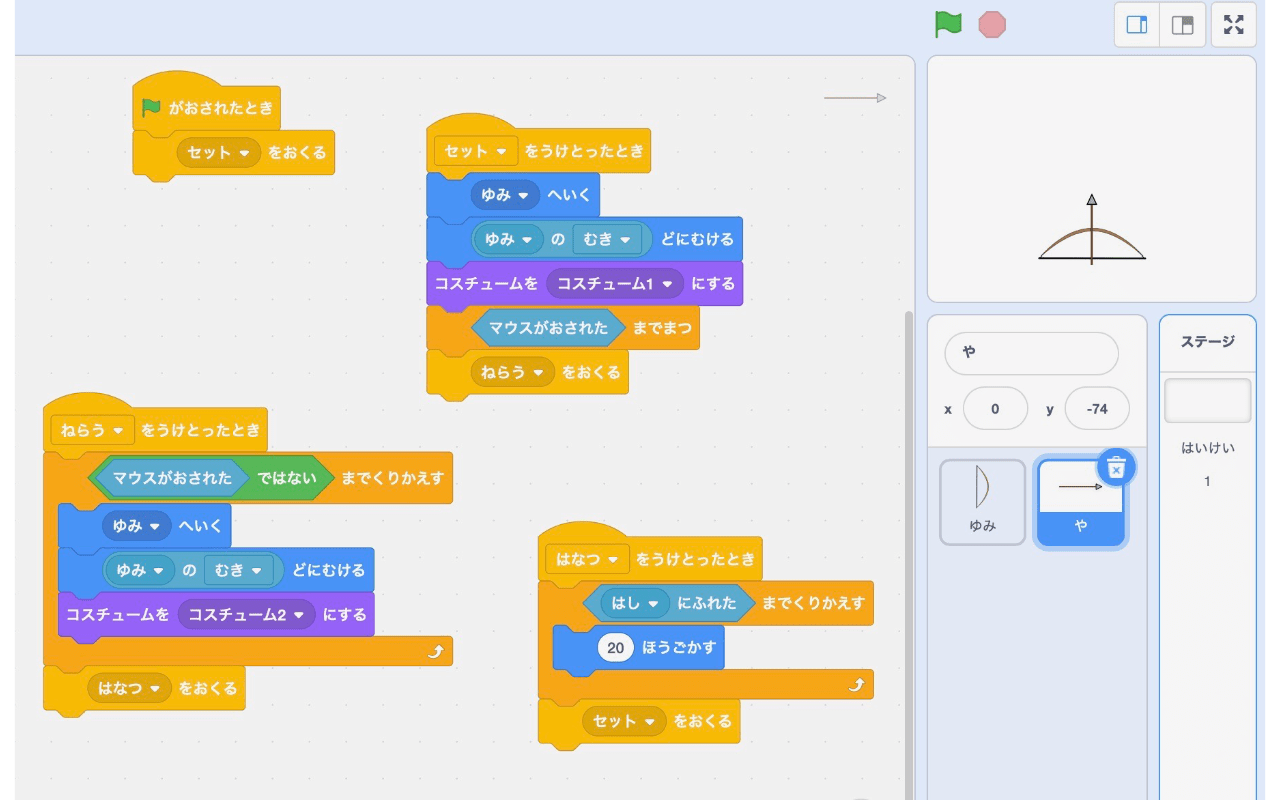
Task: Open はなつ dropdown in をうけとったとき hat block
Action: click(x=587, y=559)
